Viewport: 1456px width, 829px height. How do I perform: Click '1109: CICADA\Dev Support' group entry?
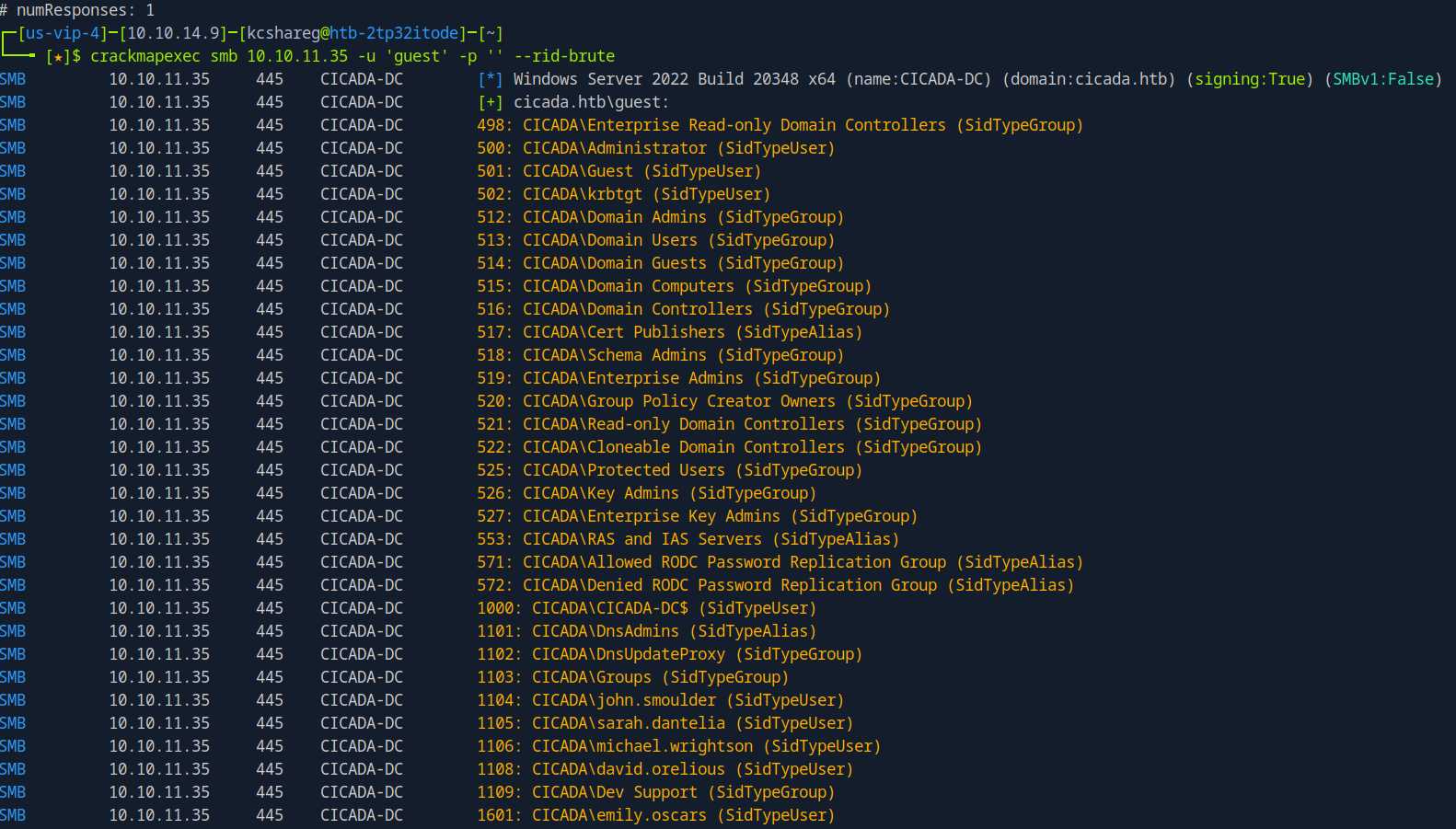click(x=656, y=792)
